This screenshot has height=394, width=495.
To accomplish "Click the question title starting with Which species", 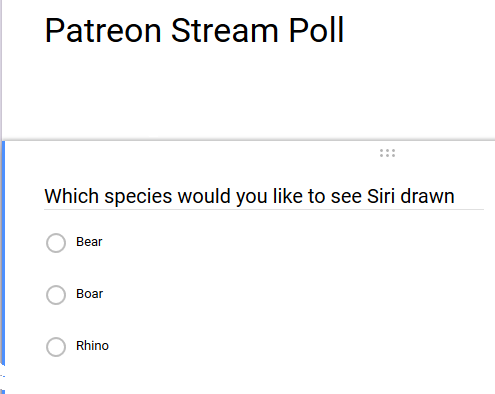I will coord(249,196).
